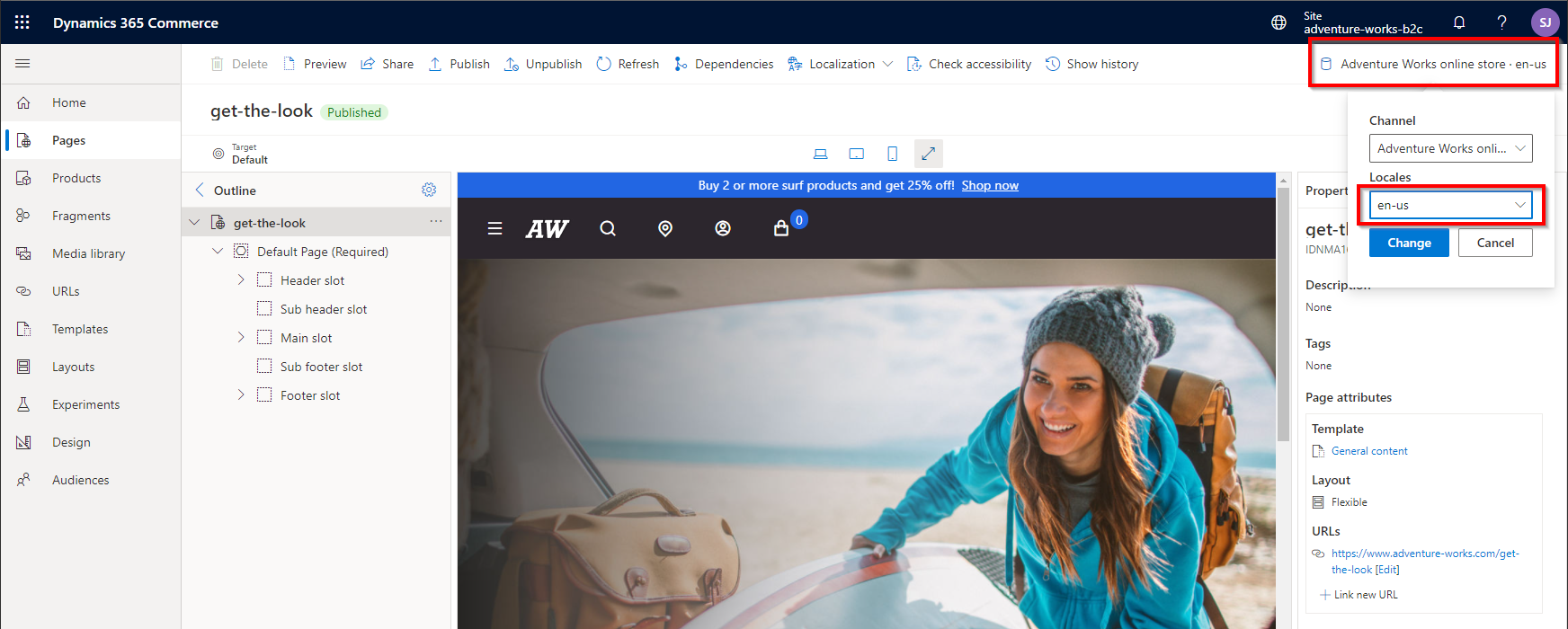Click the account icon in preview header
The height and width of the screenshot is (629, 1568).
pyautogui.click(x=723, y=228)
